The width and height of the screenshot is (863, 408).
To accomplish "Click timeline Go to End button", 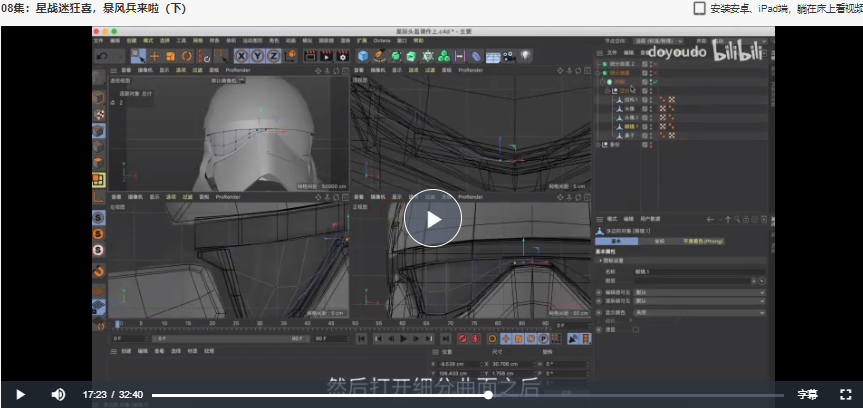I will click(445, 339).
